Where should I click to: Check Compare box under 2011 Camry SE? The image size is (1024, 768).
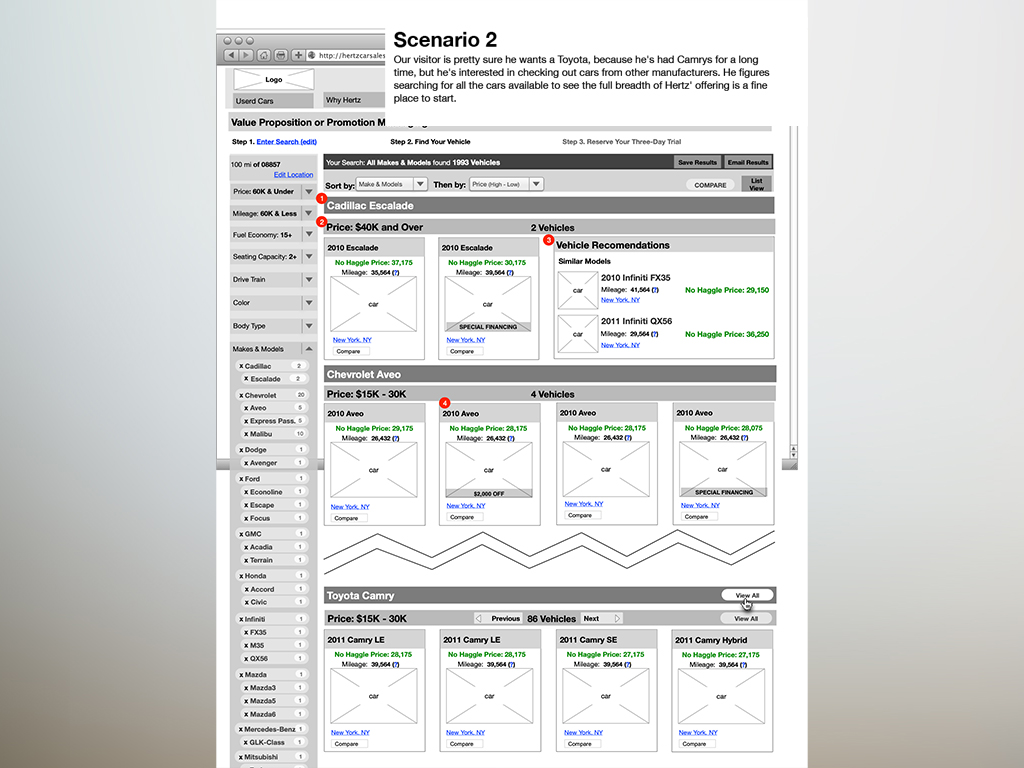point(578,744)
